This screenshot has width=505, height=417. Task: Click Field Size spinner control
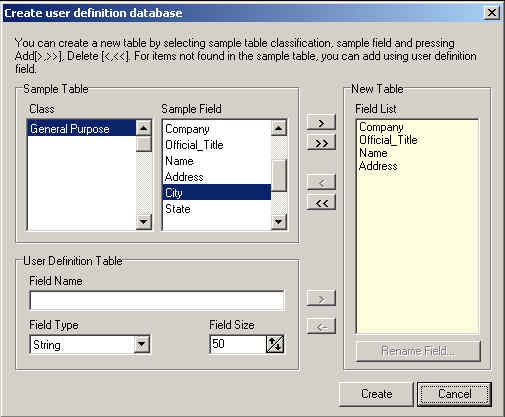coord(275,344)
